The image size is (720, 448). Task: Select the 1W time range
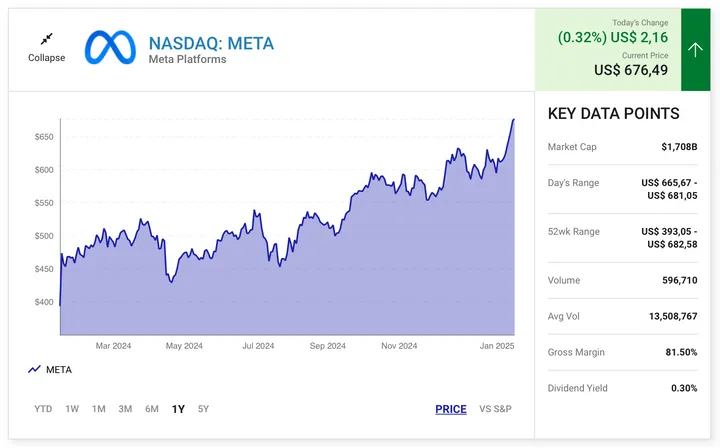72,409
